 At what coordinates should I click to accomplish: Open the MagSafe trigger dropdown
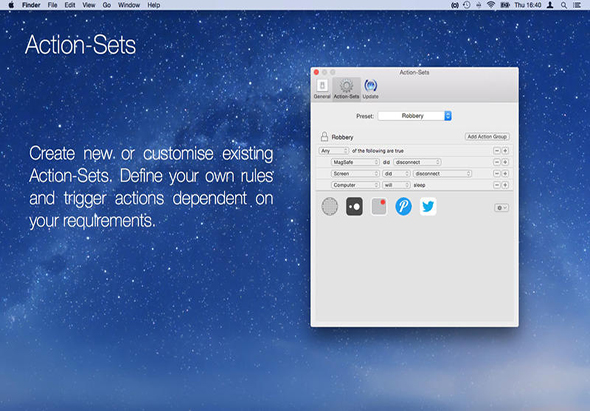[x=355, y=162]
